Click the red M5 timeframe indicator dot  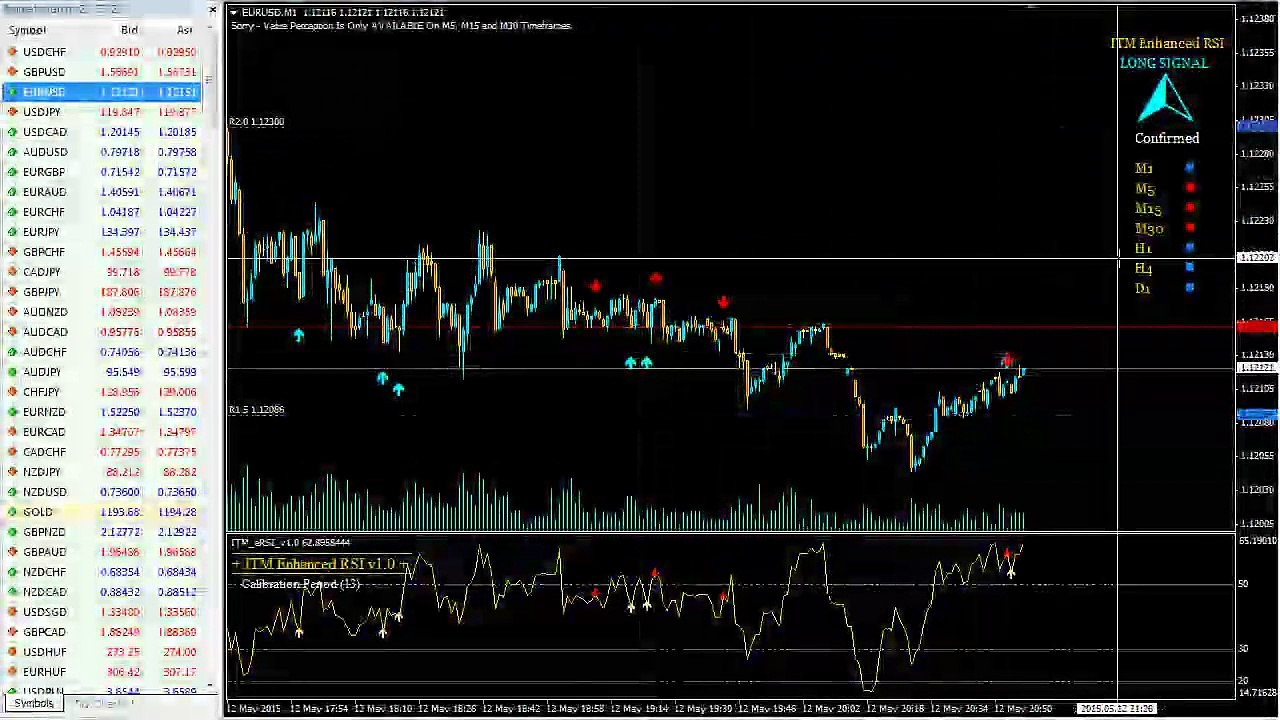1189,188
